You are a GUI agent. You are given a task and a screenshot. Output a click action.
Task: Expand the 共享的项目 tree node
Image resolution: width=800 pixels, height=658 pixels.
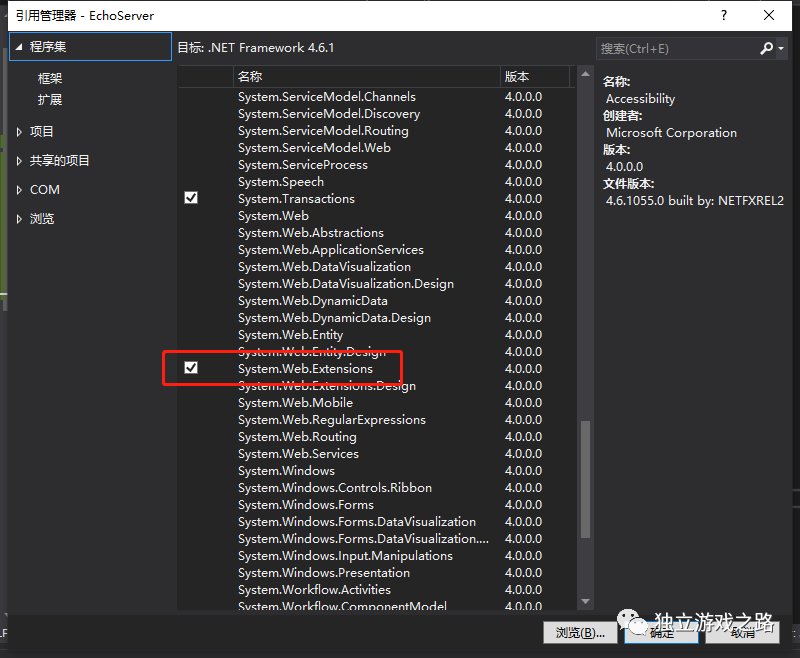tap(20, 161)
